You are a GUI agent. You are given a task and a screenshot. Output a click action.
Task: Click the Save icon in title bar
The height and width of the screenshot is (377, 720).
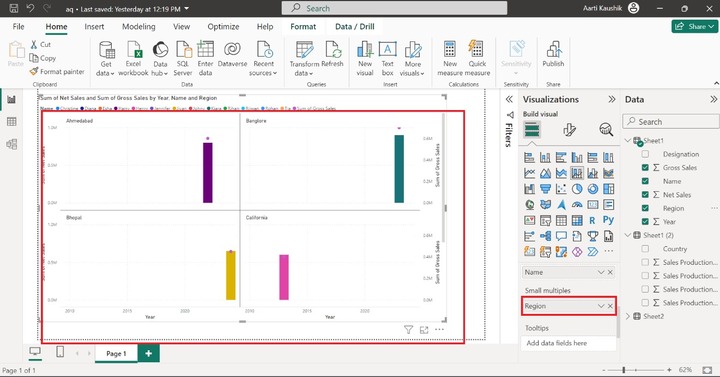[x=14, y=8]
